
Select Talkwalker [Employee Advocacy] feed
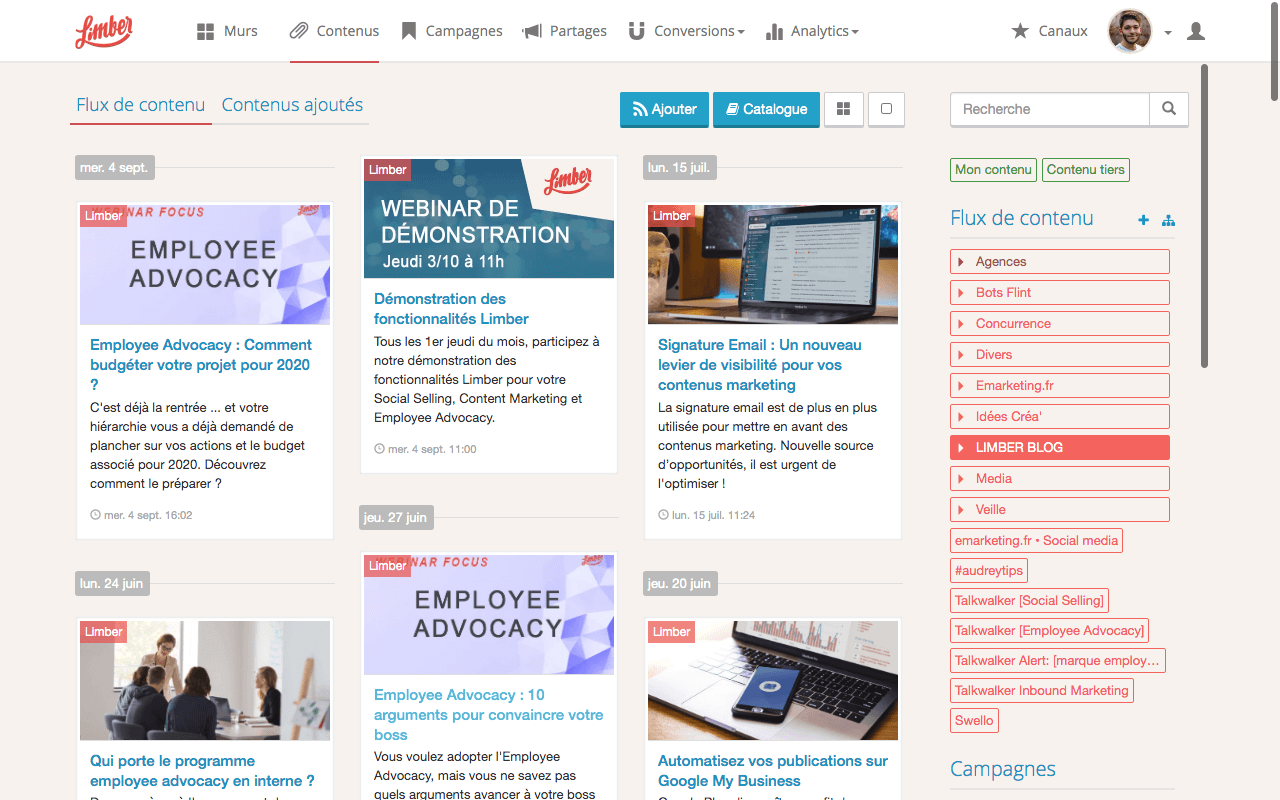[x=1049, y=631]
